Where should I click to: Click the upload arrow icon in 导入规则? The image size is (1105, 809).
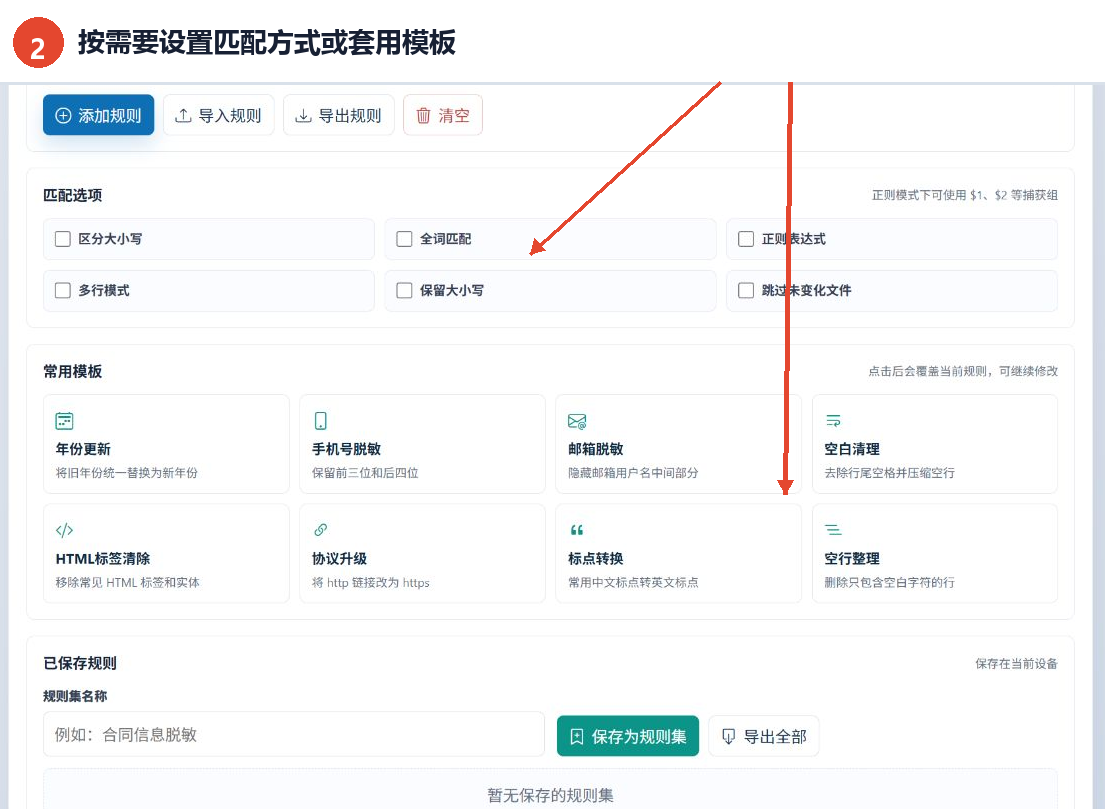183,116
